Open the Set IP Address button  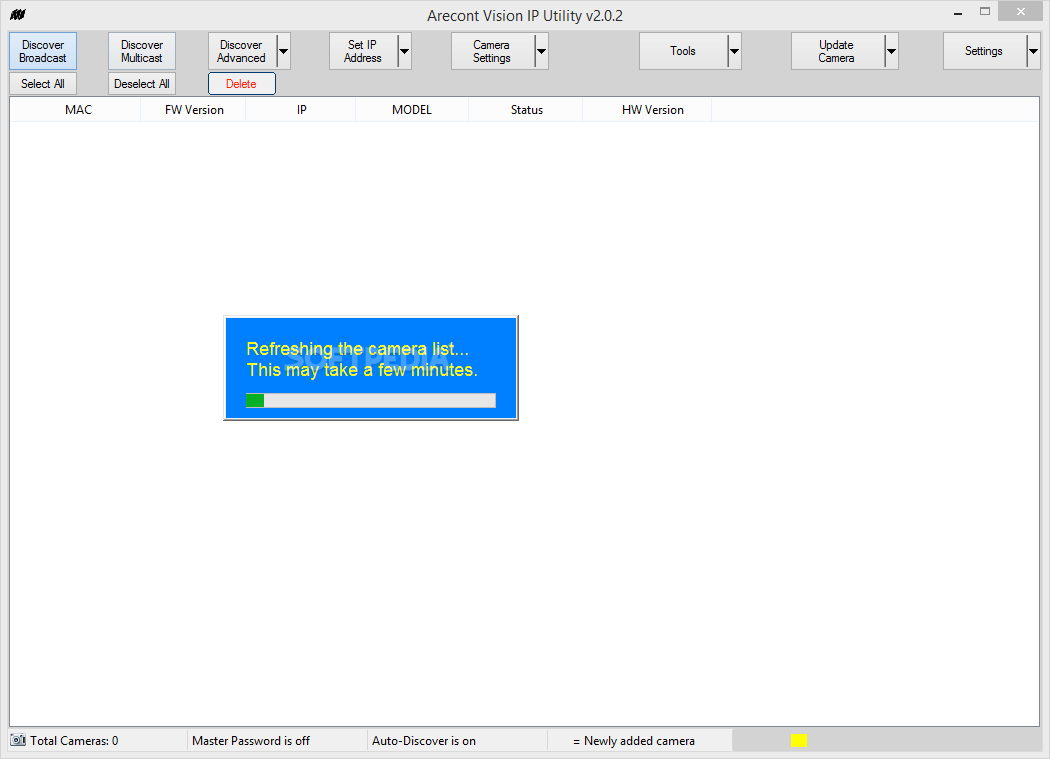click(363, 51)
